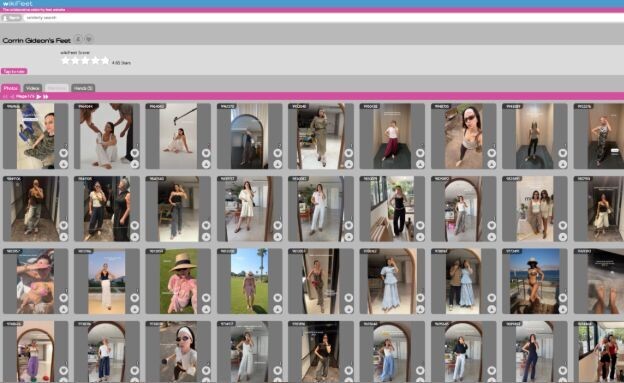Focus the celebrity search field
This screenshot has width=624, height=383.
coord(322,18)
